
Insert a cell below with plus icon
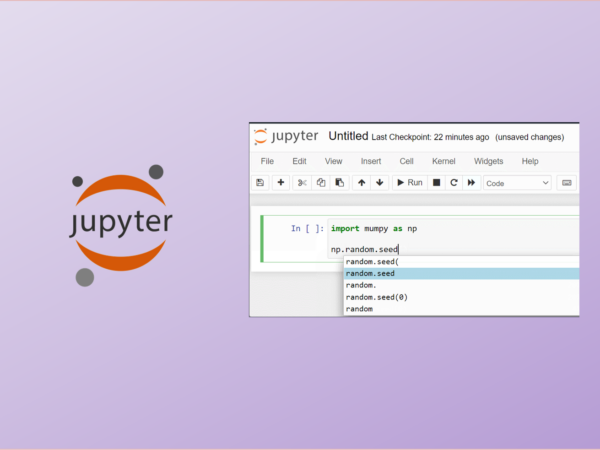click(280, 183)
